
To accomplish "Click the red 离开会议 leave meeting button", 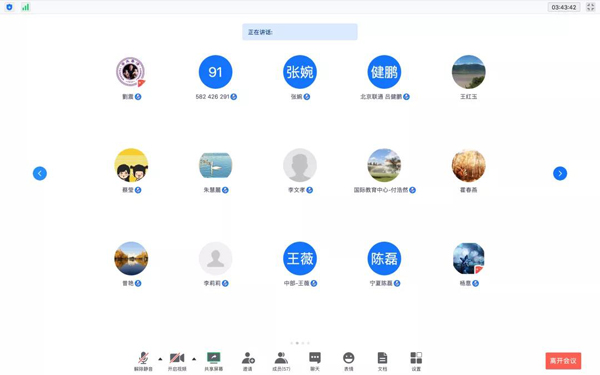I will (563, 361).
